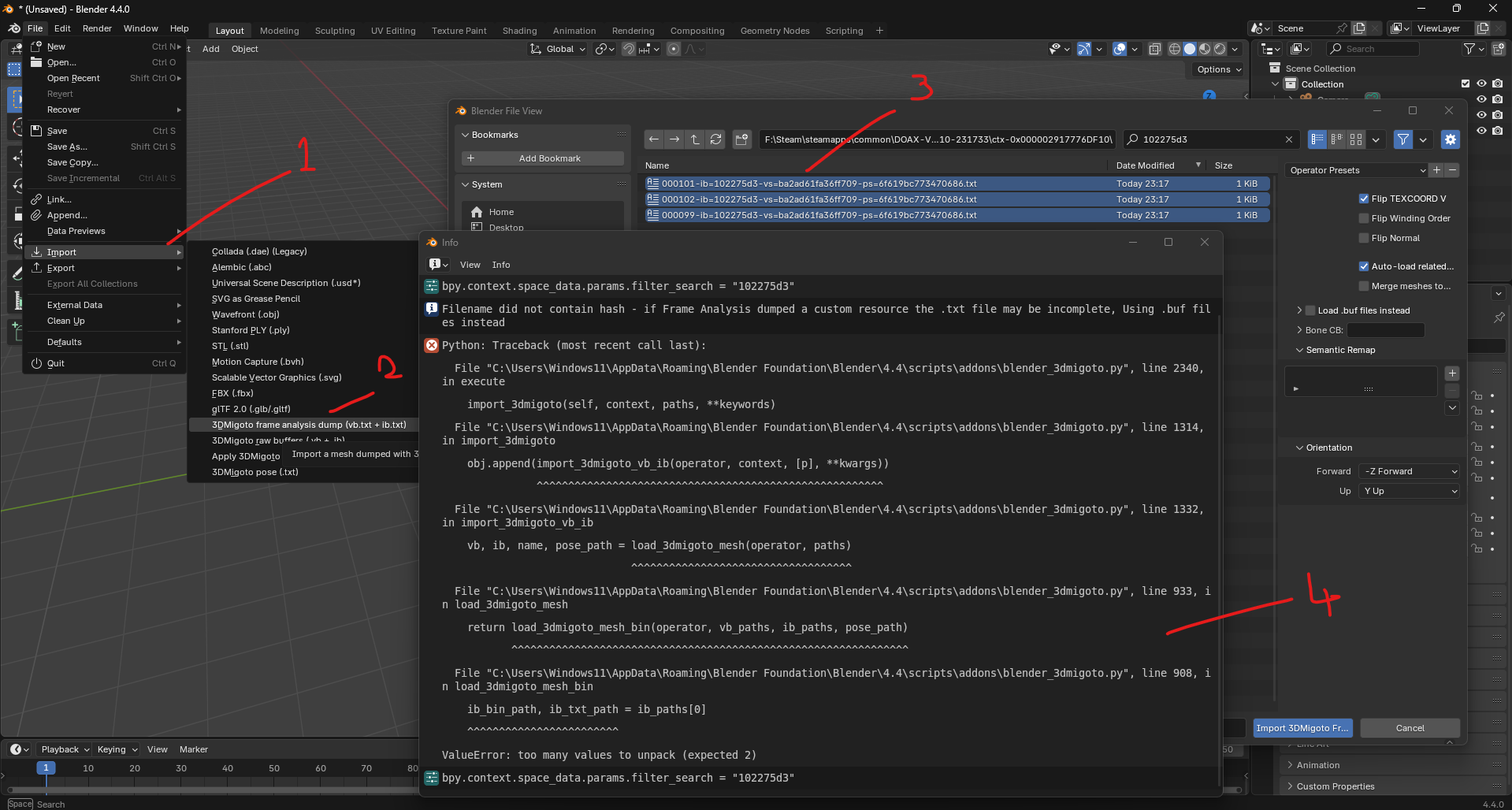Switch File View to thumbnails display
Image resolution: width=1512 pixels, height=810 pixels.
coord(1356,139)
